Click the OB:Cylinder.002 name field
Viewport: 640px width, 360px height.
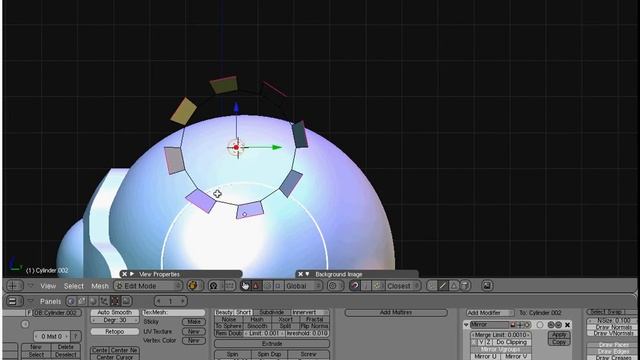57,313
